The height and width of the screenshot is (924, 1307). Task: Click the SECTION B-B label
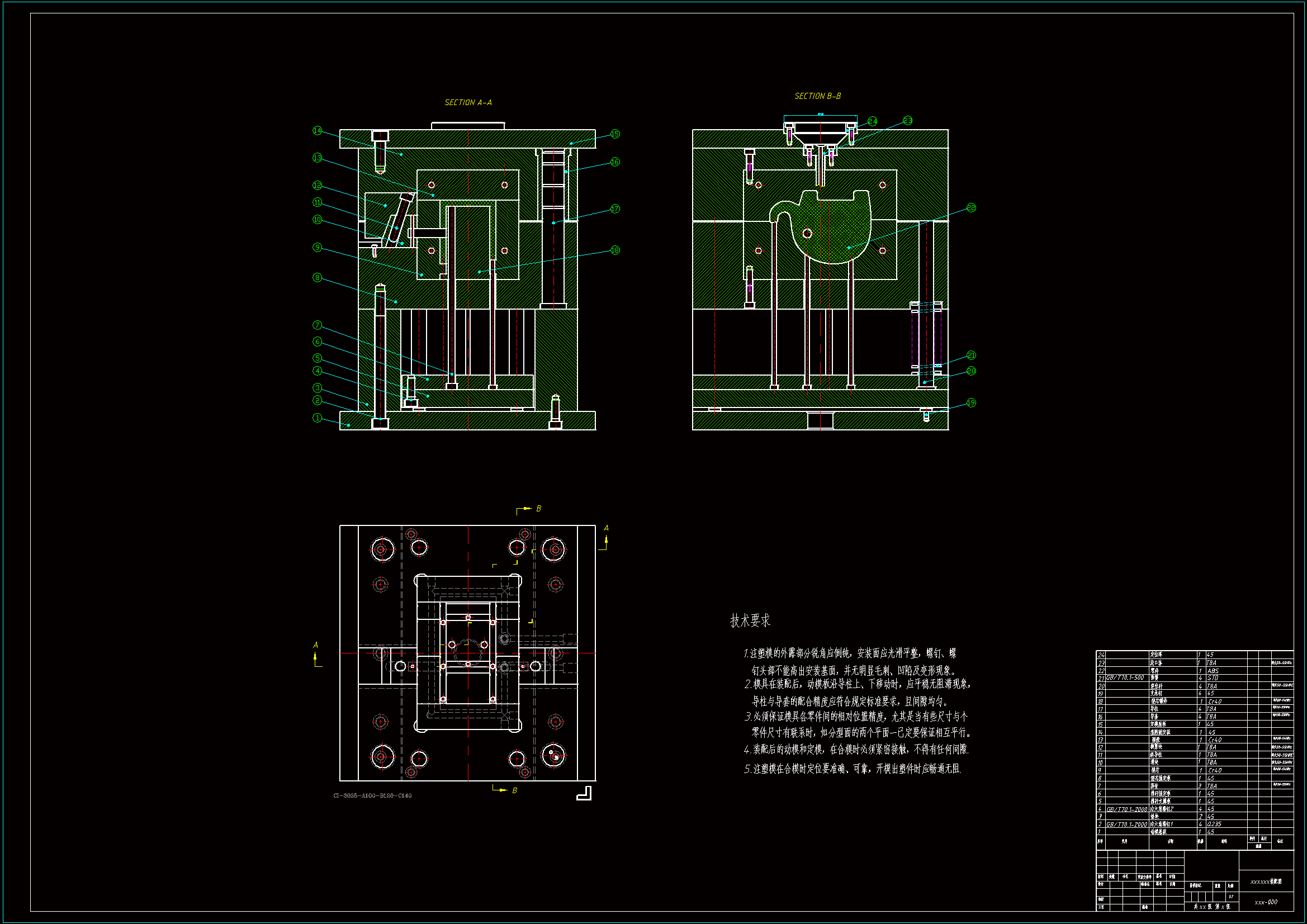[x=817, y=97]
